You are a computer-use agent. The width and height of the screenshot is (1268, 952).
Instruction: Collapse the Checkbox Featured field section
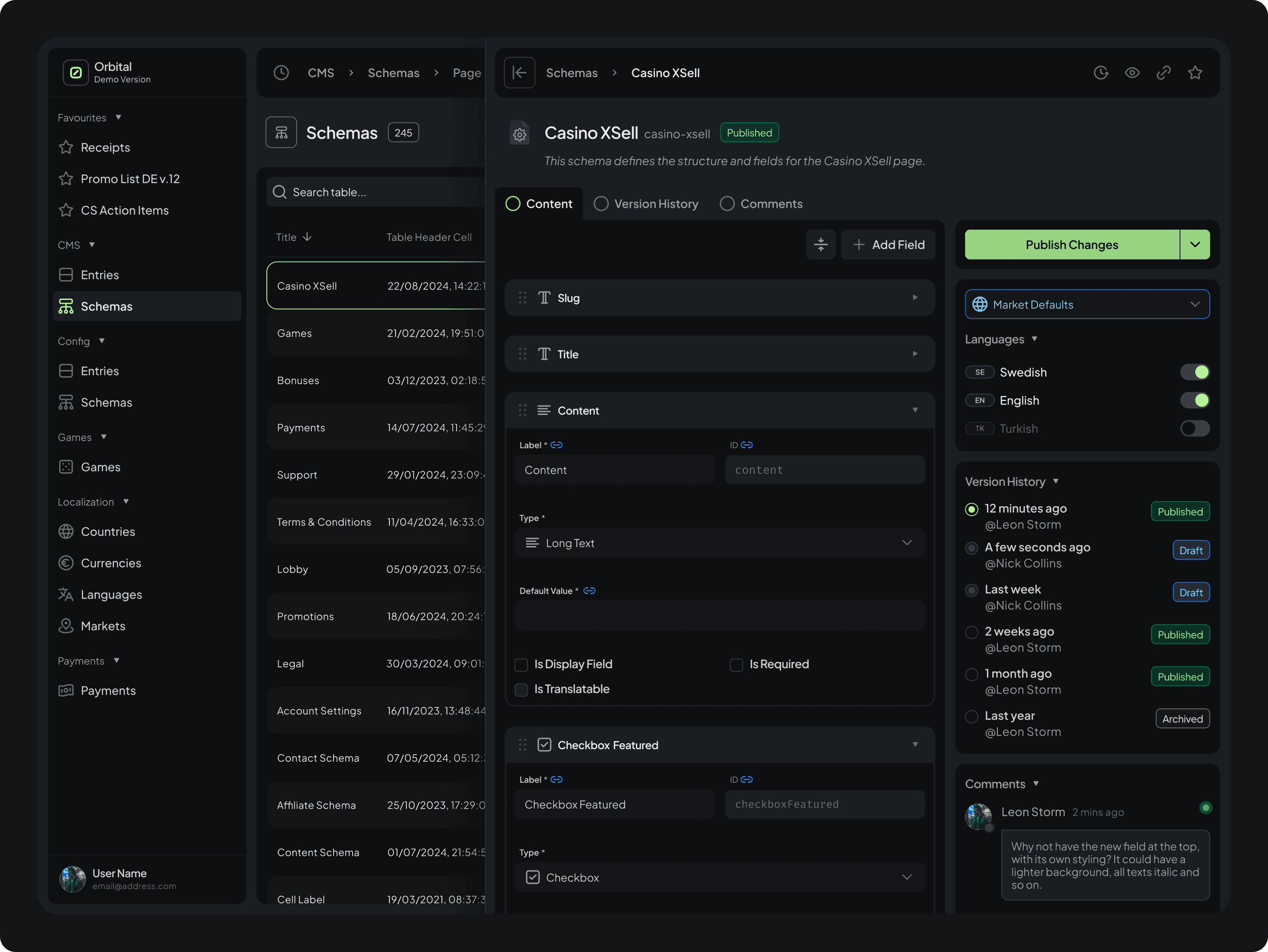[x=914, y=745]
